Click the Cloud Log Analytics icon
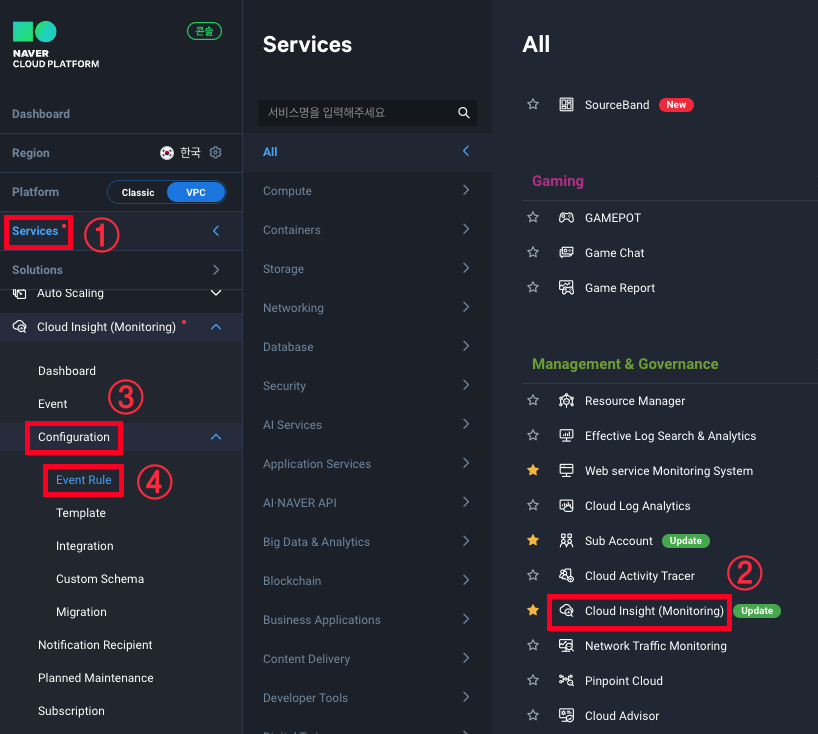The width and height of the screenshot is (818, 734). click(566, 506)
